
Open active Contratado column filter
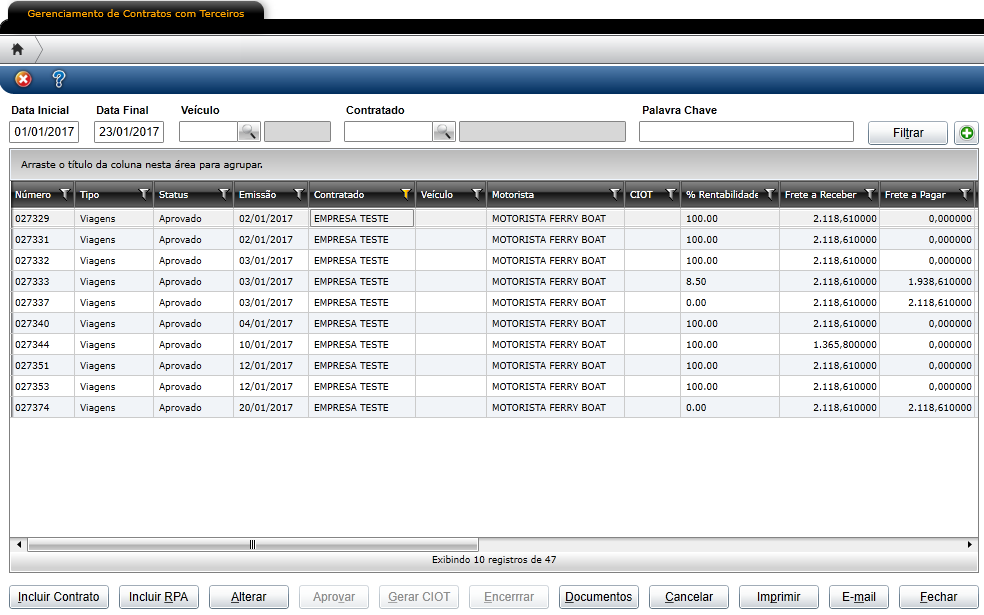click(x=405, y=195)
